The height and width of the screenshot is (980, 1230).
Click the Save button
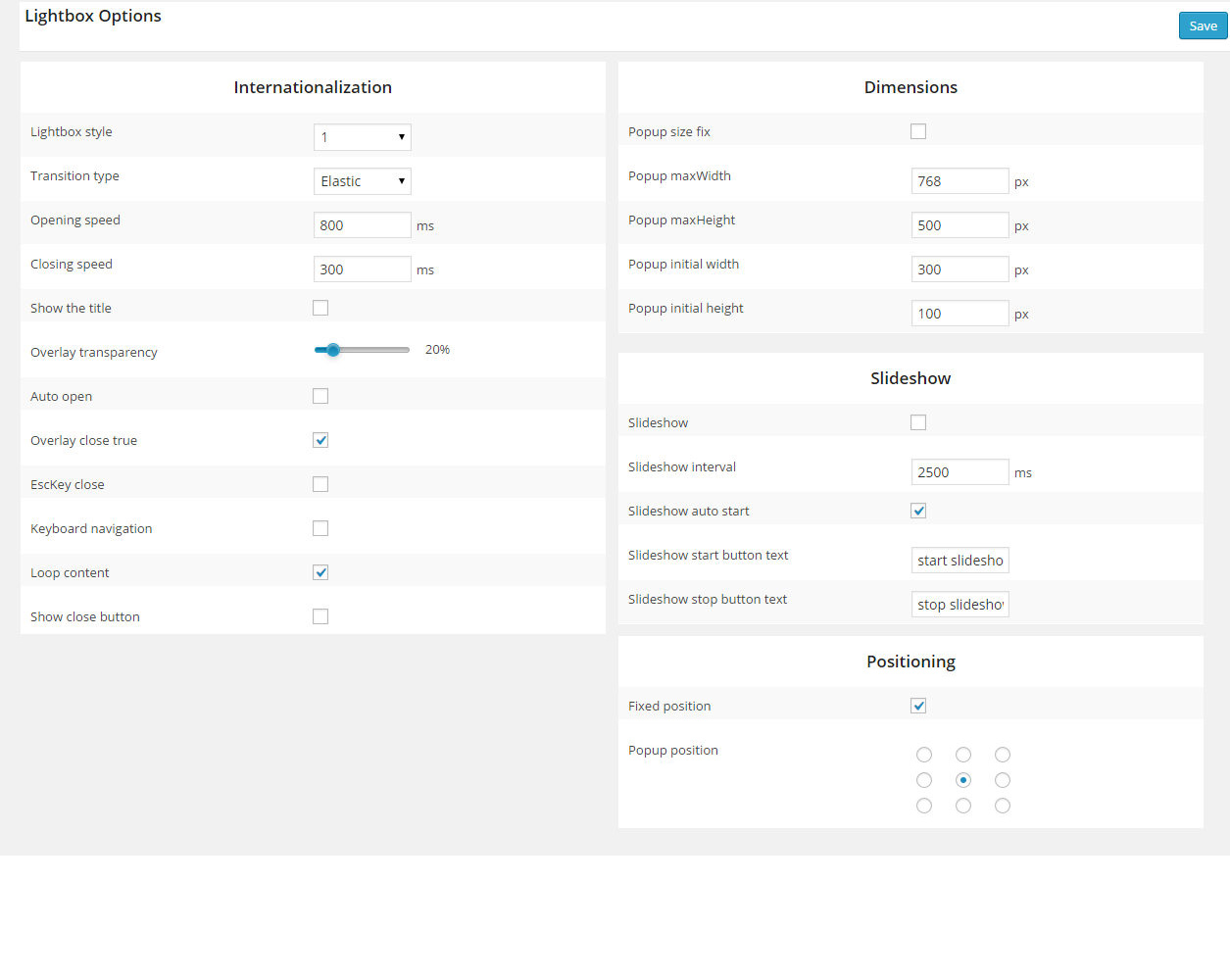coord(1203,26)
